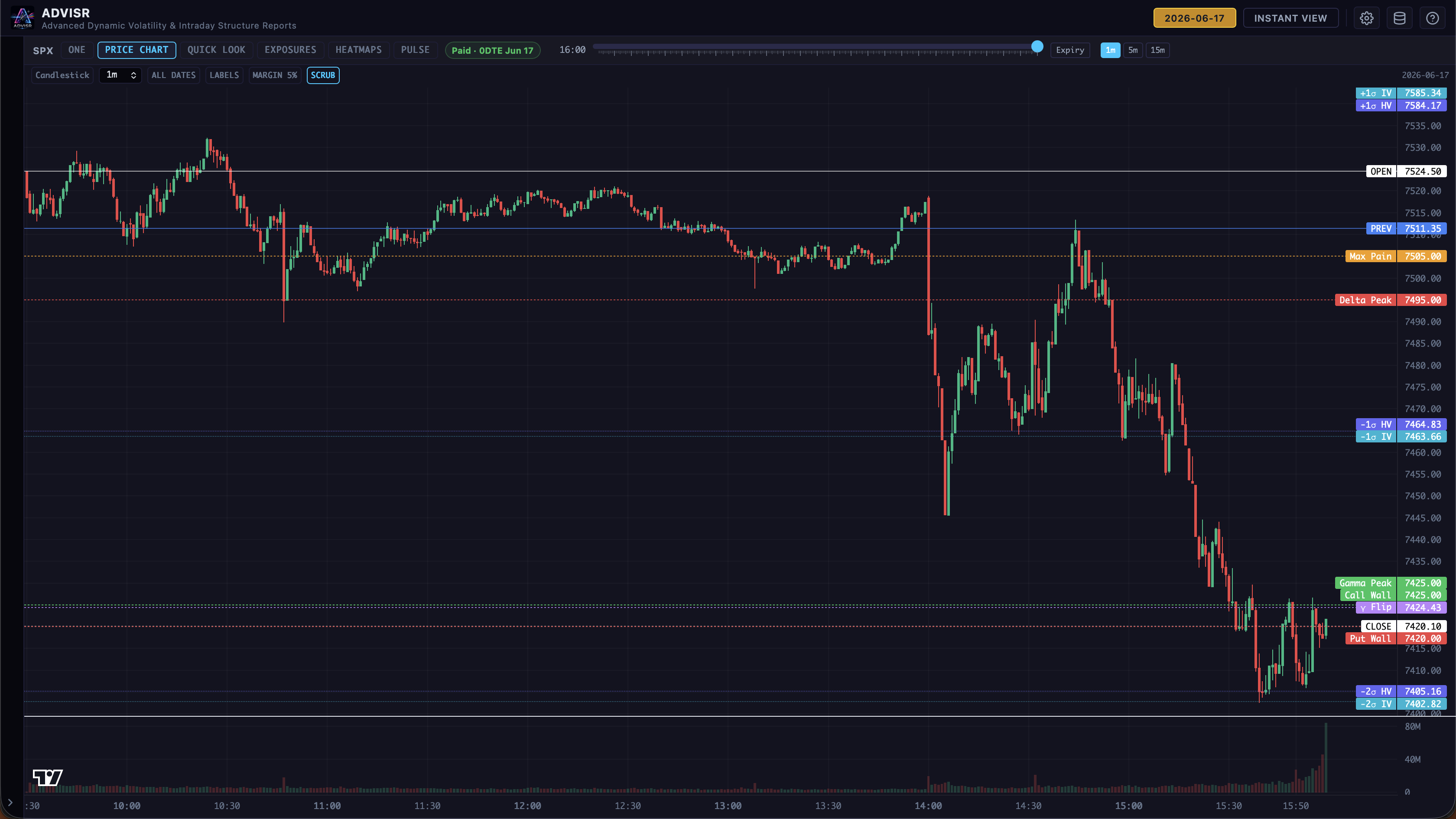Click the Gamma Peak 7425.00 label

(1391, 583)
